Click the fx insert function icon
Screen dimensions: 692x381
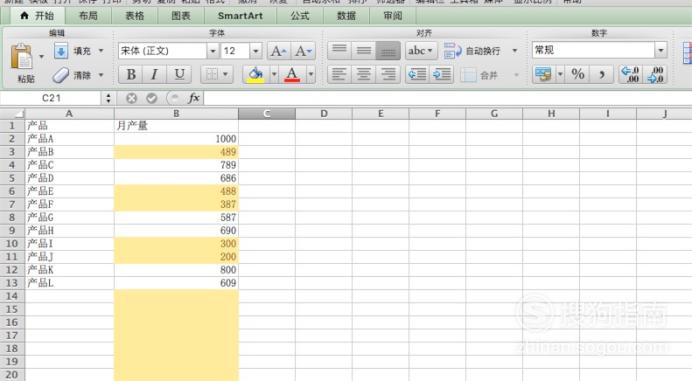click(194, 98)
